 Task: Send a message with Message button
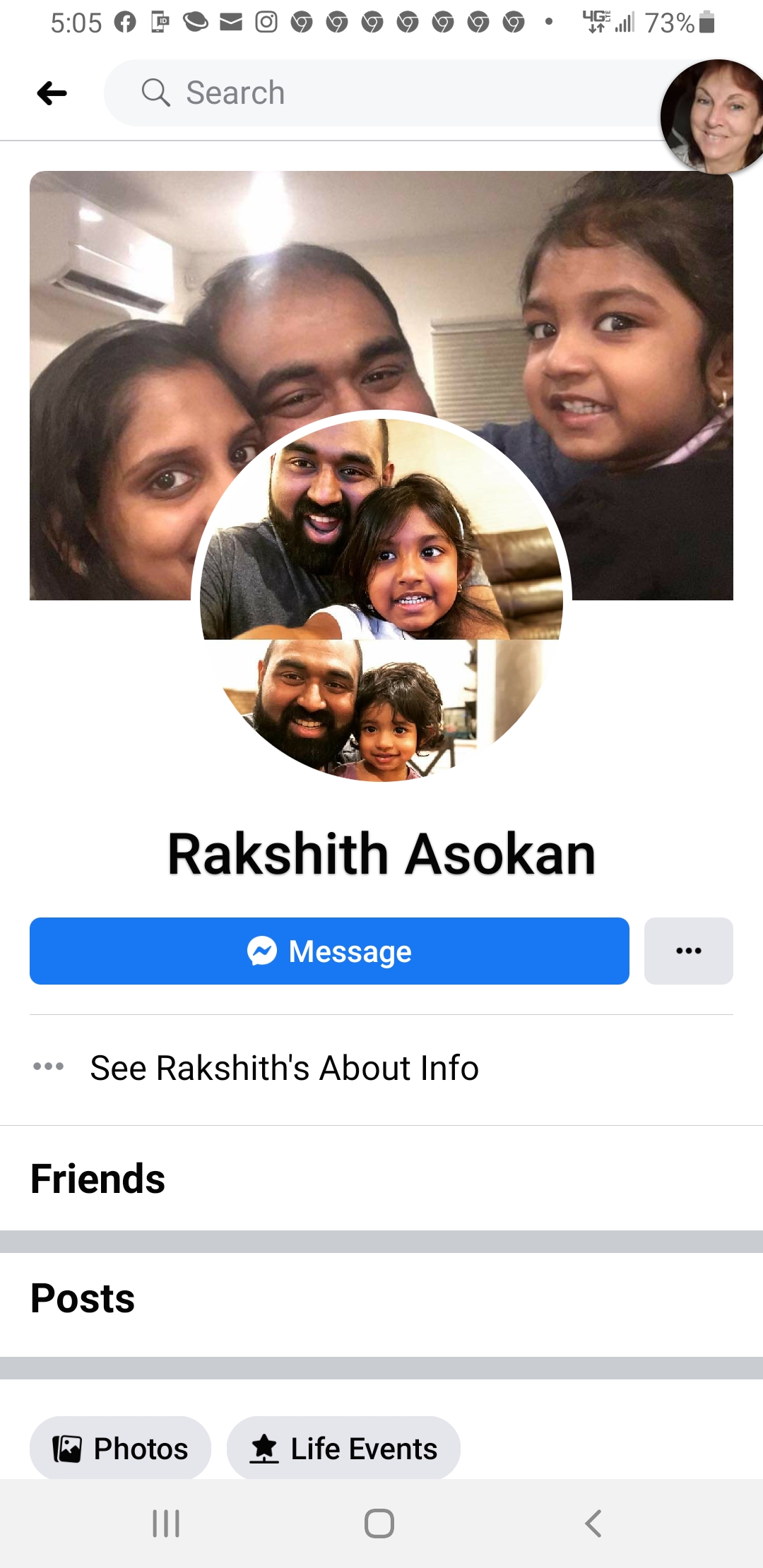(329, 951)
